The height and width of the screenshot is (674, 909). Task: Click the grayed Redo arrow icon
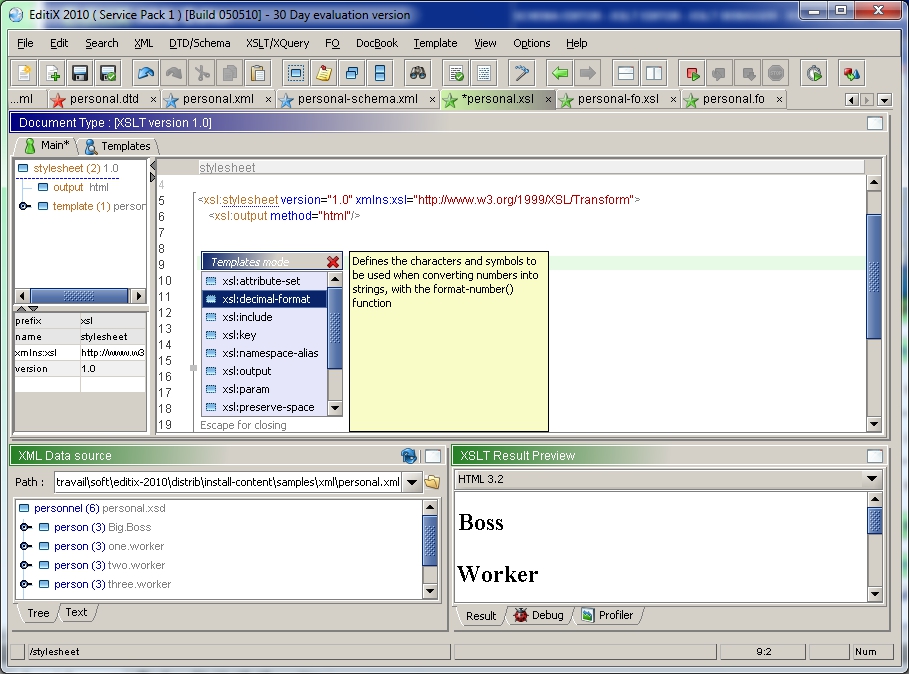[173, 73]
